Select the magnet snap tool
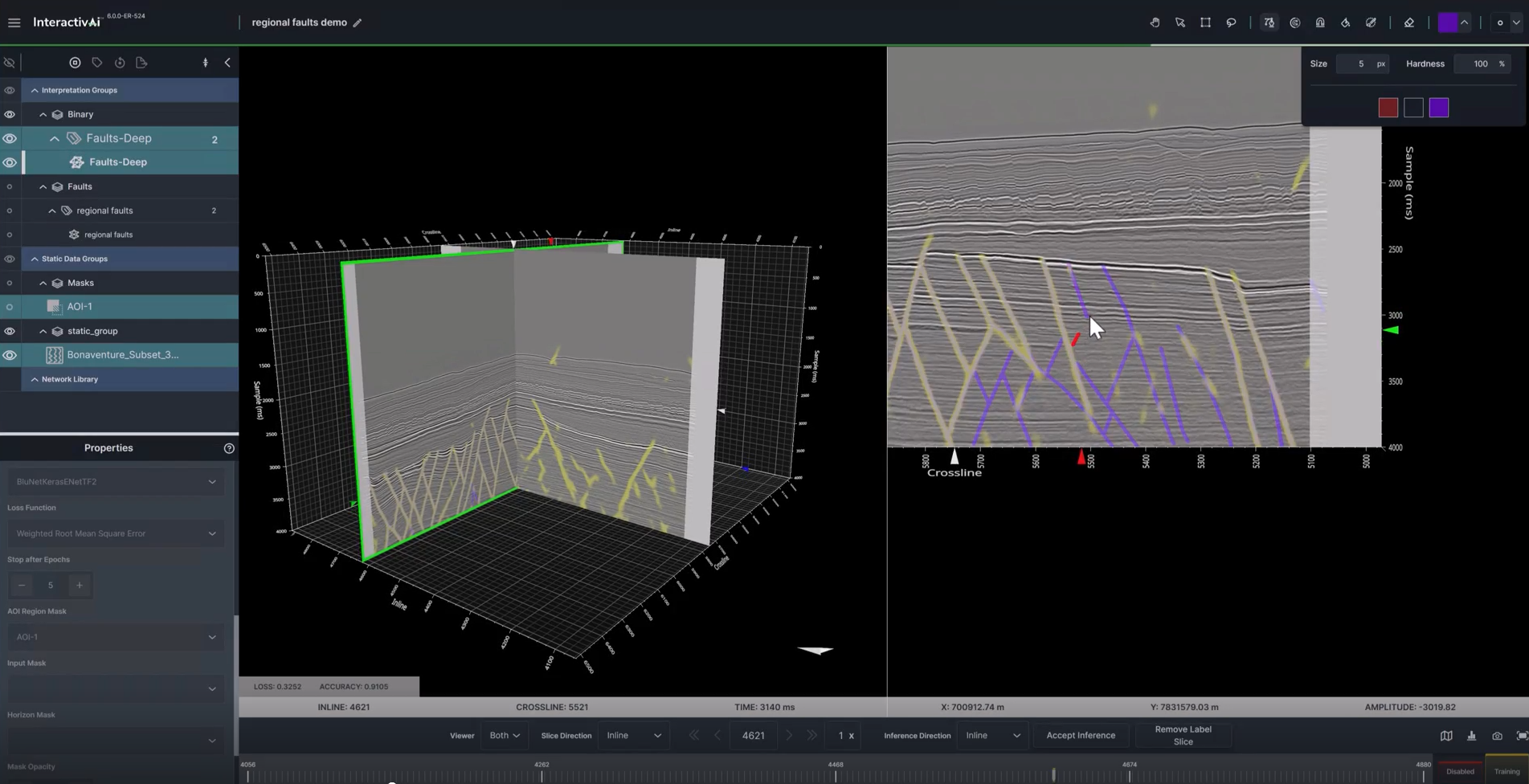 (1320, 22)
